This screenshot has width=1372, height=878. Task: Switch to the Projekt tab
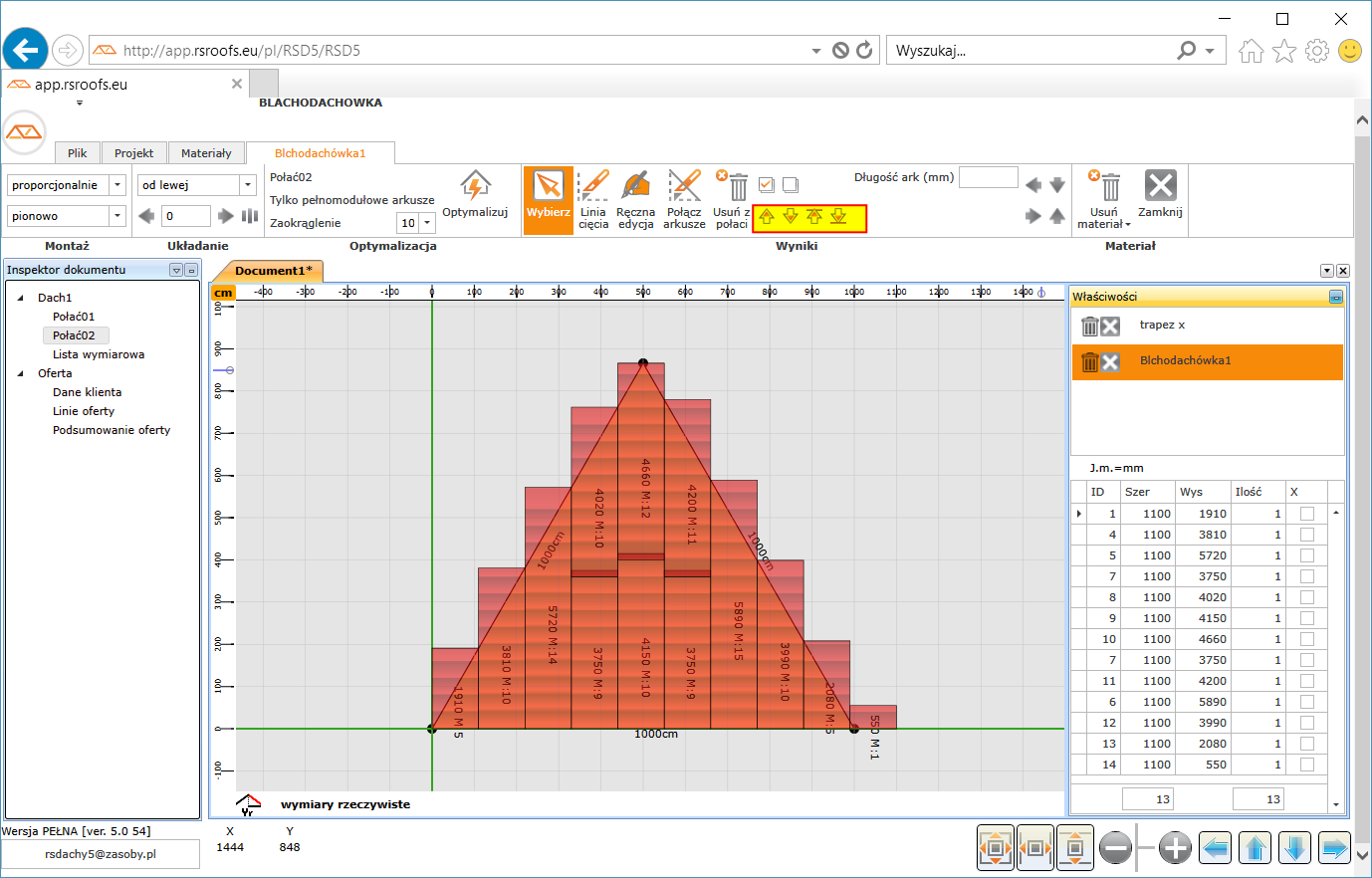pos(133,153)
